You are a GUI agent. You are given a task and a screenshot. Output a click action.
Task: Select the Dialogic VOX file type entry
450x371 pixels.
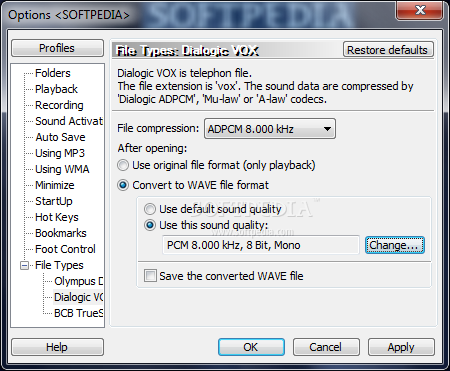[x=79, y=297]
